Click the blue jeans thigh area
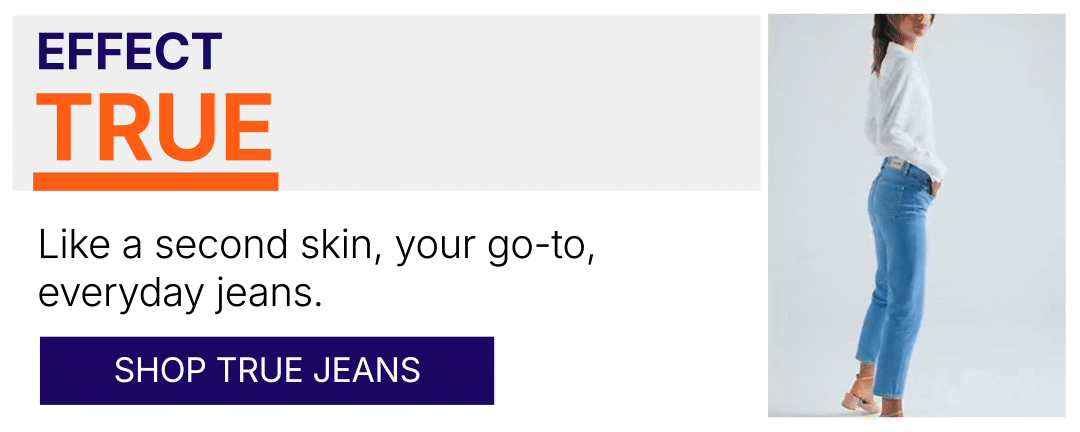Viewport: 1080px width, 432px height. click(x=895, y=240)
